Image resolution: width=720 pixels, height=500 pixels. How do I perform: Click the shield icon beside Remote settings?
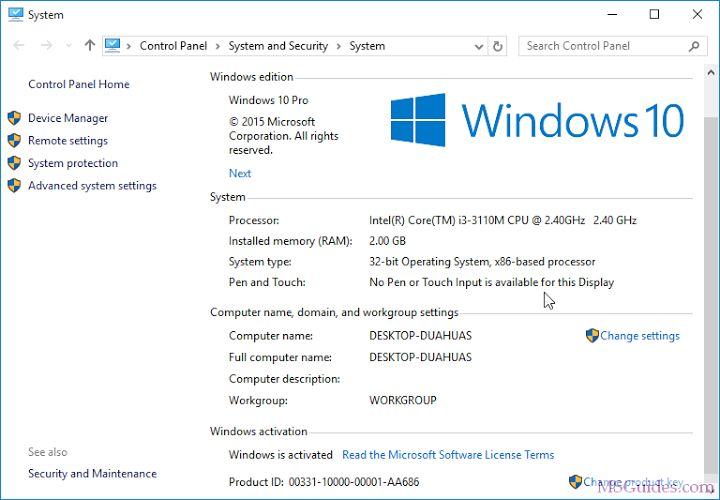[x=14, y=140]
